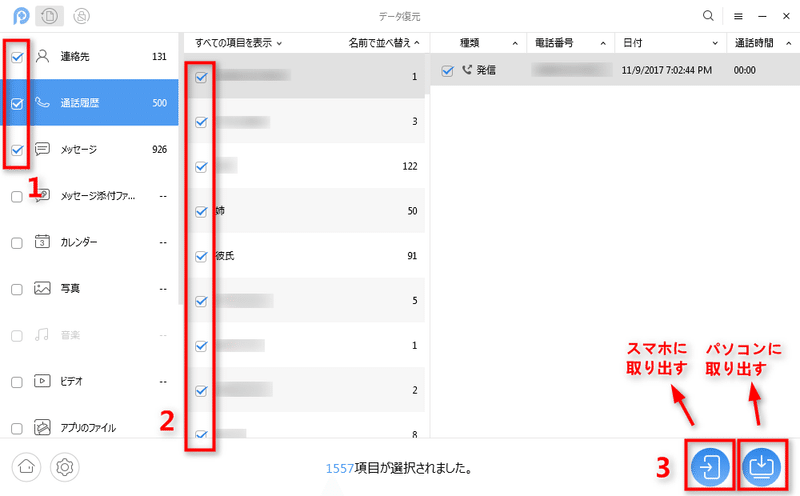The height and width of the screenshot is (496, 800).
Task: Click the contact list scrollbar
Action: [x=427, y=76]
